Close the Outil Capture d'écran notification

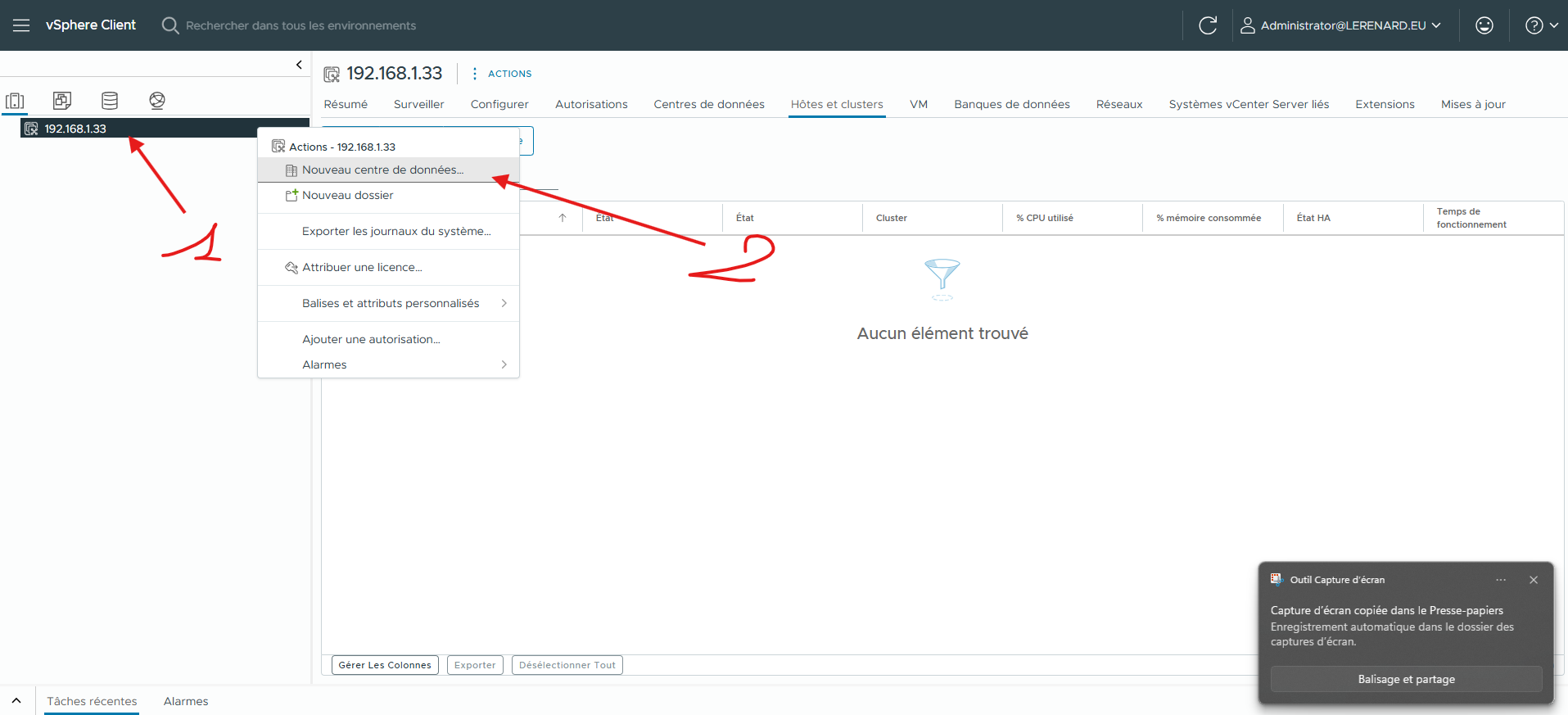coord(1534,580)
